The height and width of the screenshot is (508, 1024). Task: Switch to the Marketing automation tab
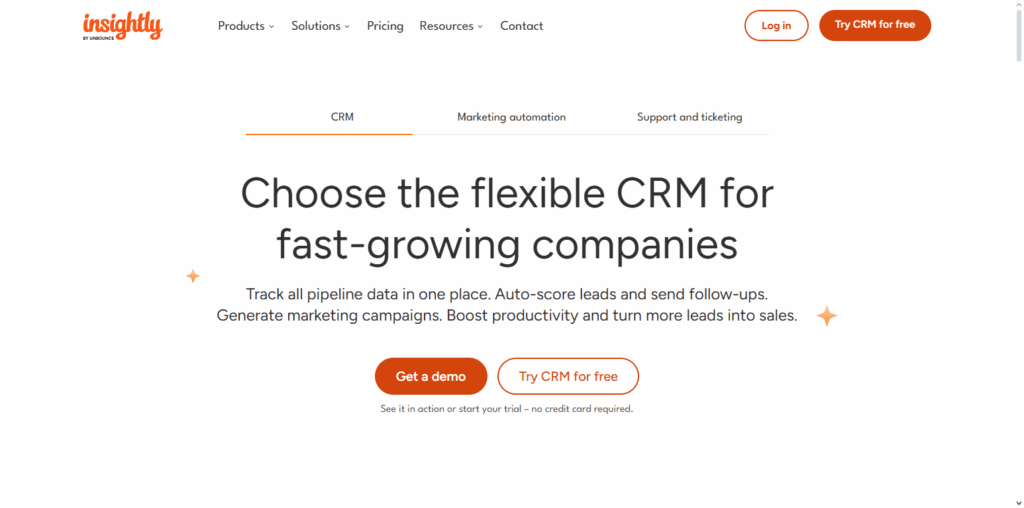click(x=511, y=117)
